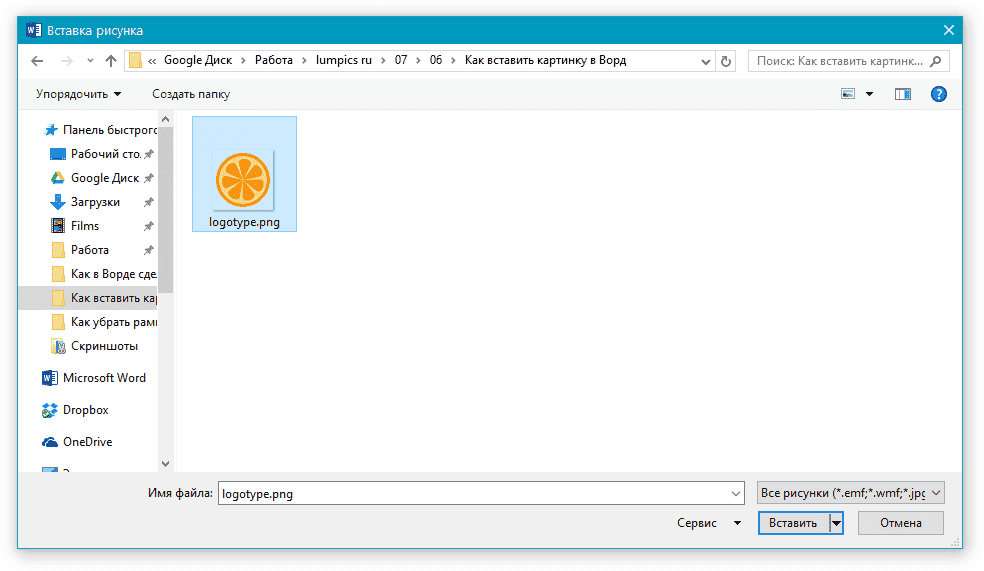The height and width of the screenshot is (571, 984).
Task: Click Google Диск in the address path
Action: pos(198,60)
